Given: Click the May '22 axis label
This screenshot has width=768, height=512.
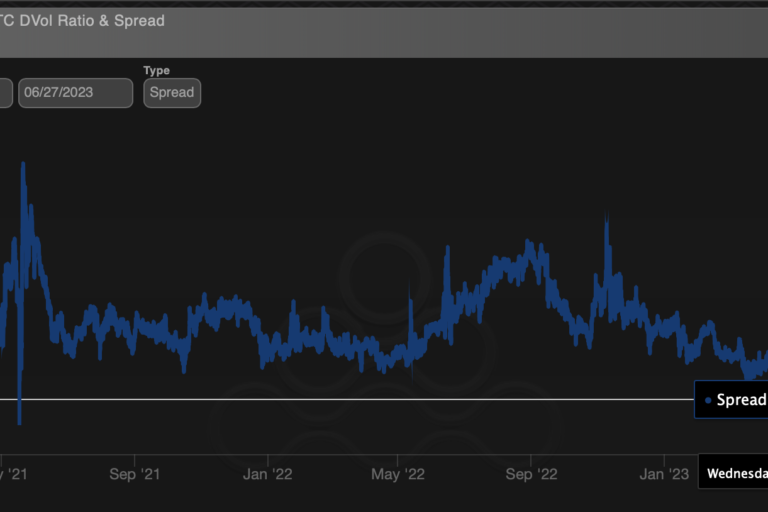Looking at the screenshot, I should coord(398,474).
